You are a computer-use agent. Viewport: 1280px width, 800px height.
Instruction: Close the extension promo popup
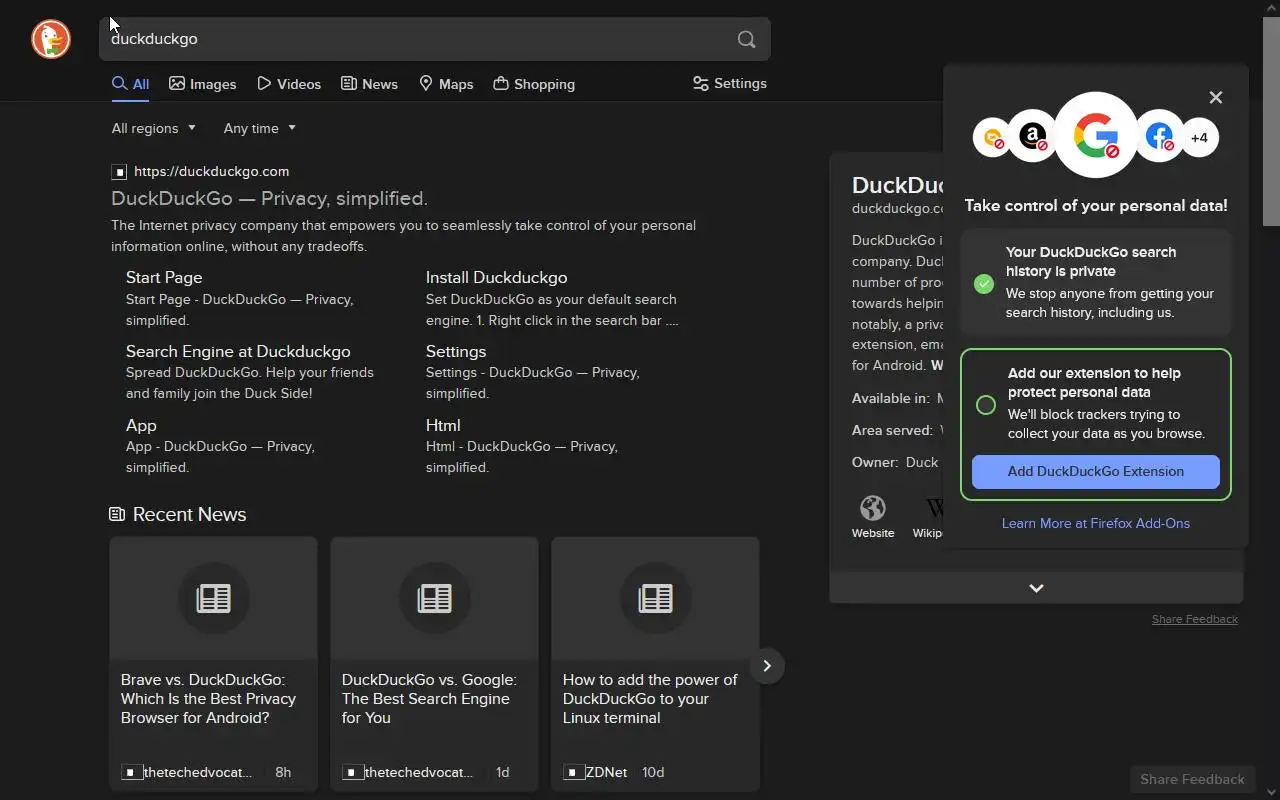click(x=1216, y=97)
